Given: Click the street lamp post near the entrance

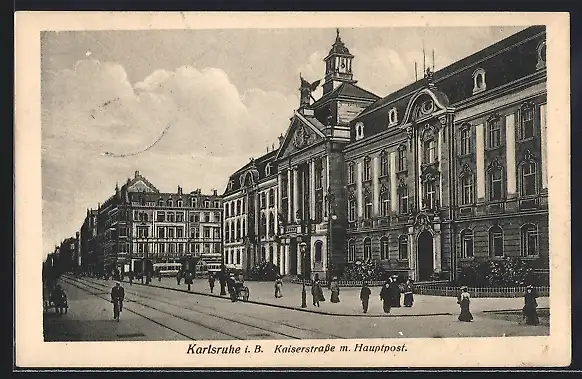Looking at the screenshot, I should (x=304, y=275).
